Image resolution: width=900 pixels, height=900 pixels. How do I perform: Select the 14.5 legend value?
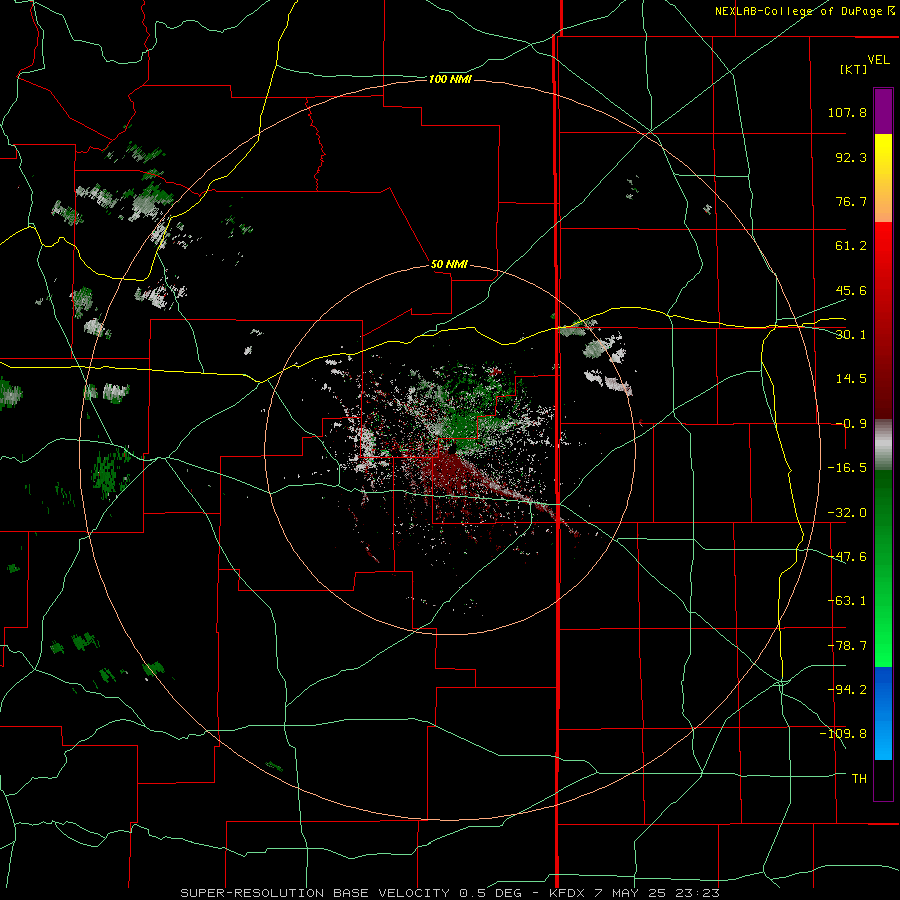(x=851, y=379)
